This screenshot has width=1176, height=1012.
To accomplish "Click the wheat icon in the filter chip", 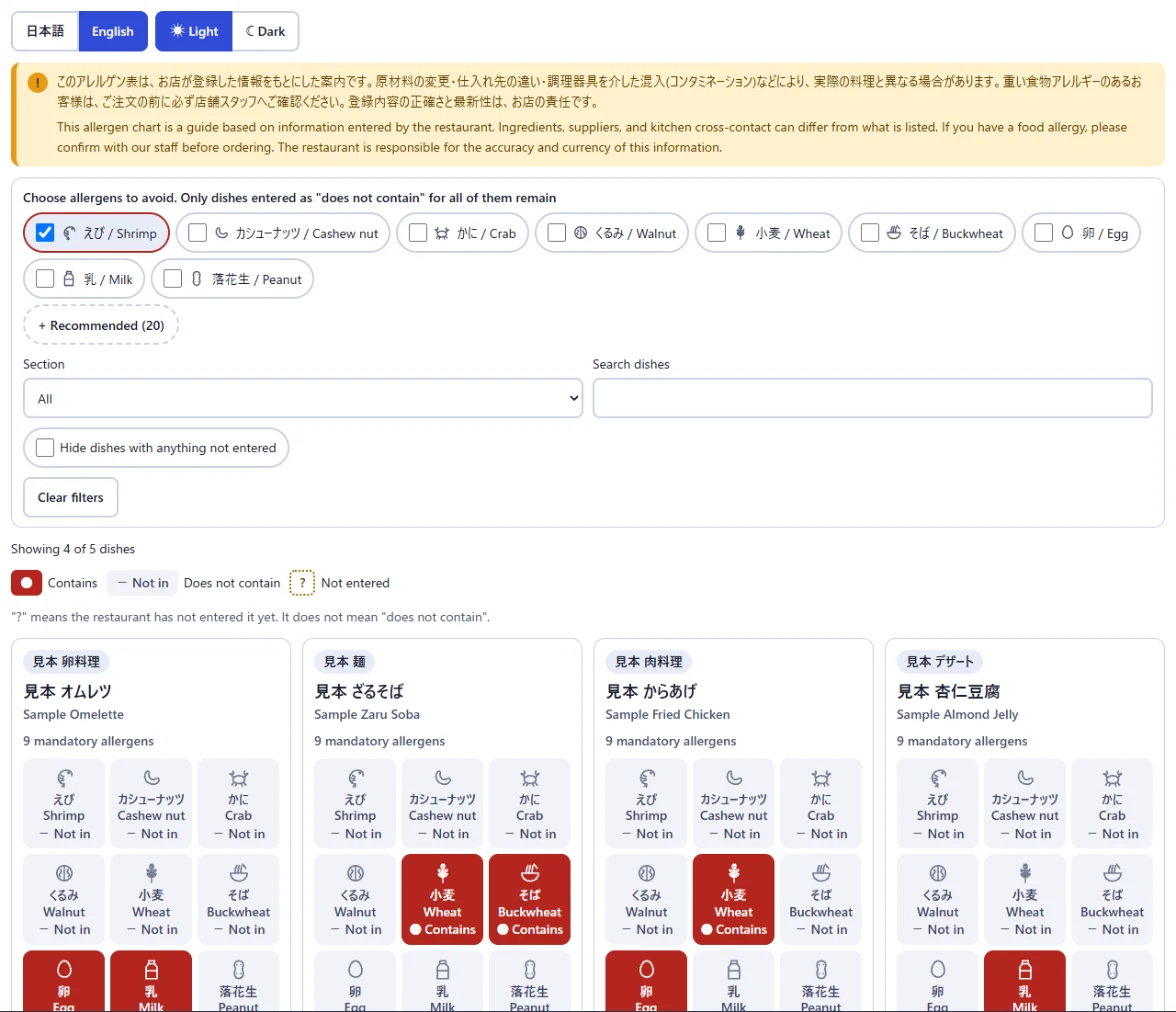I will pyautogui.click(x=740, y=232).
